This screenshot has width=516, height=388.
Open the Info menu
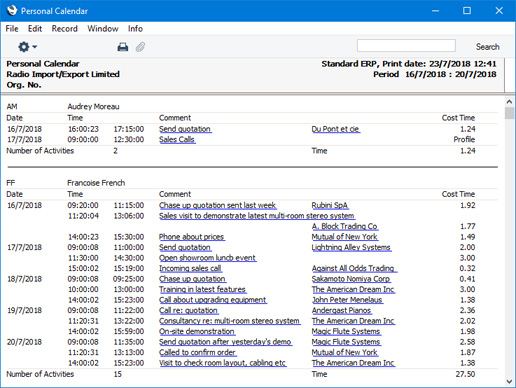click(x=135, y=29)
